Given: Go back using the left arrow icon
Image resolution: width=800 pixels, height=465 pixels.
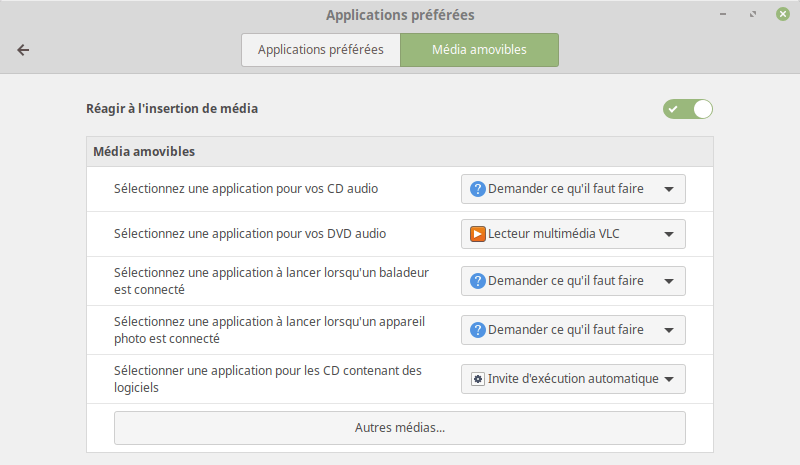Looking at the screenshot, I should [x=23, y=50].
